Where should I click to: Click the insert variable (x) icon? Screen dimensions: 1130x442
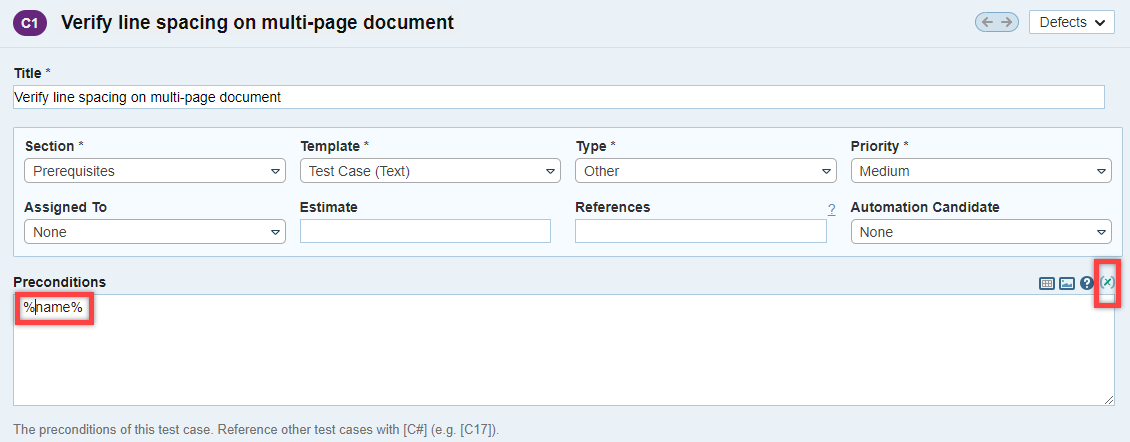[x=1107, y=283]
